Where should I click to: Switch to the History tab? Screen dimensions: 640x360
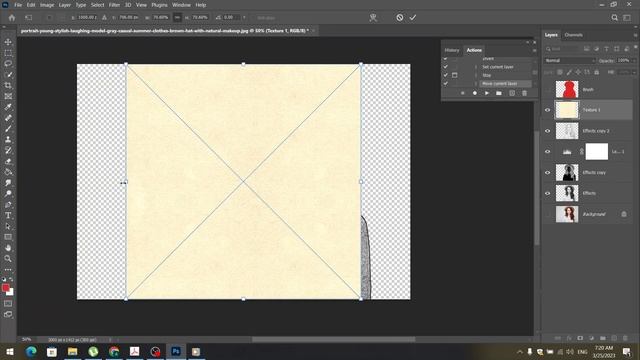point(452,50)
